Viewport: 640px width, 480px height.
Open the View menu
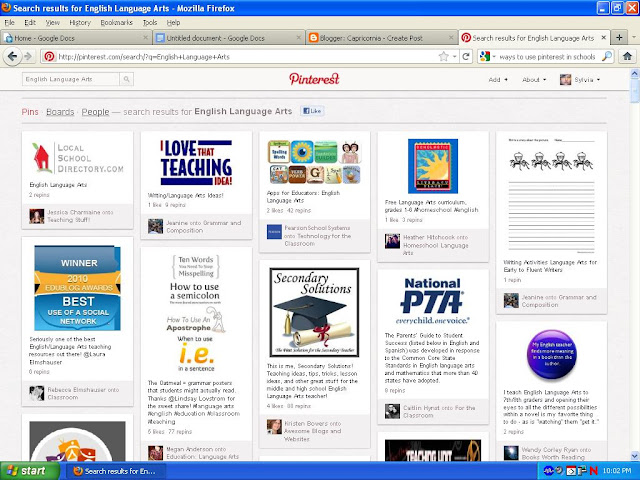point(52,22)
